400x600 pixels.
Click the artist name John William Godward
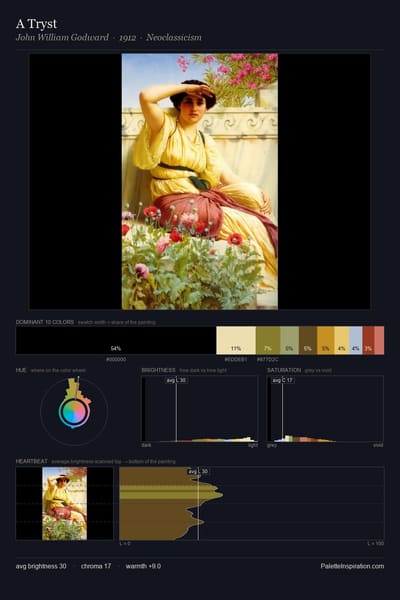pos(62,38)
